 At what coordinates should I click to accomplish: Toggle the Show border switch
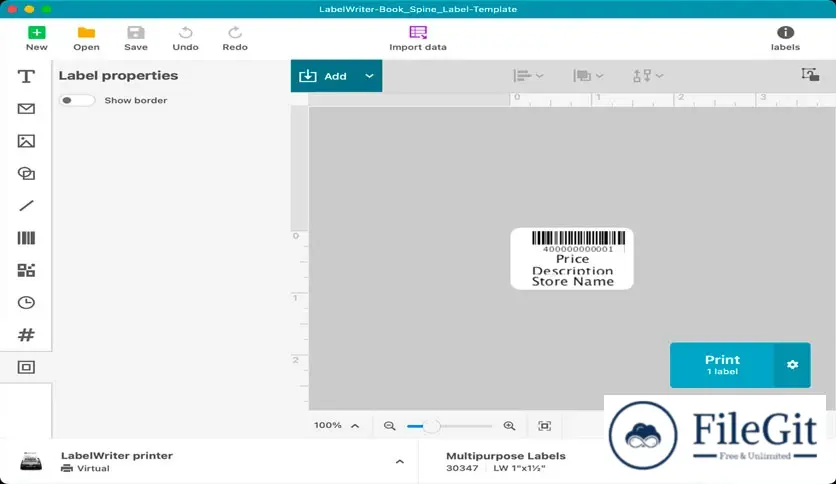click(x=77, y=100)
